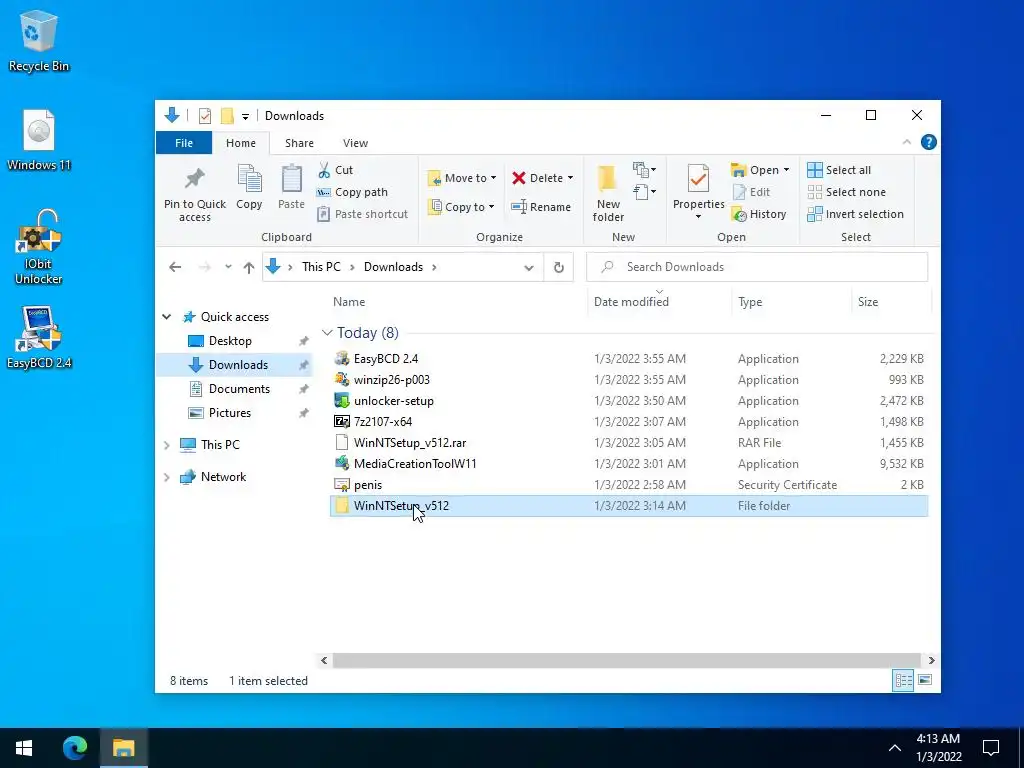This screenshot has height=768, width=1024.
Task: Expand This PC in the navigation pane
Action: [167, 445]
